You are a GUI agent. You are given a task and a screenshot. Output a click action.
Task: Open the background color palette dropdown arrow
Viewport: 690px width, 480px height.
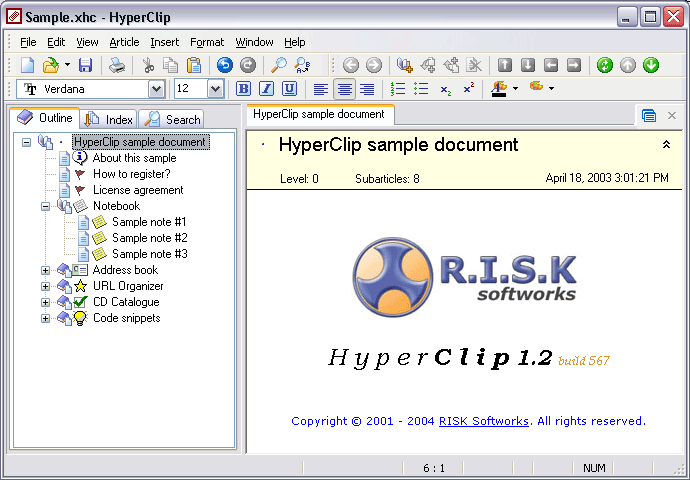(x=551, y=89)
